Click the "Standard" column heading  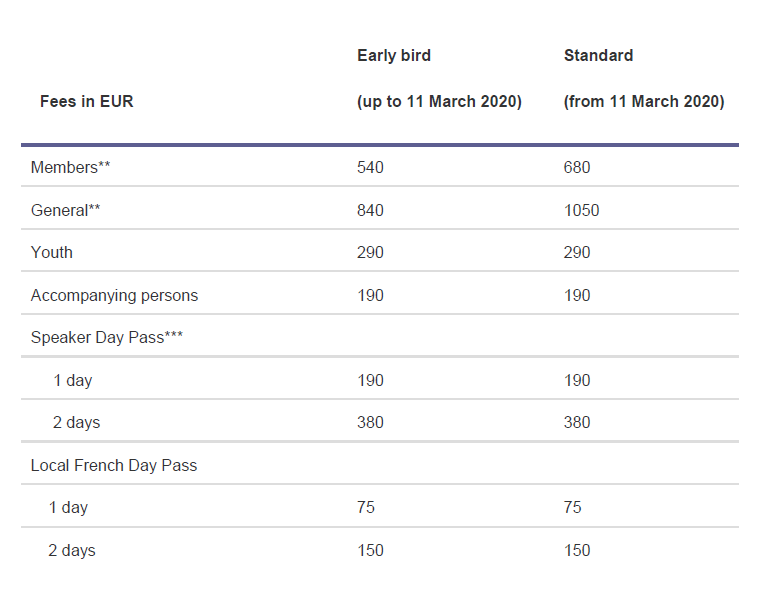598,56
